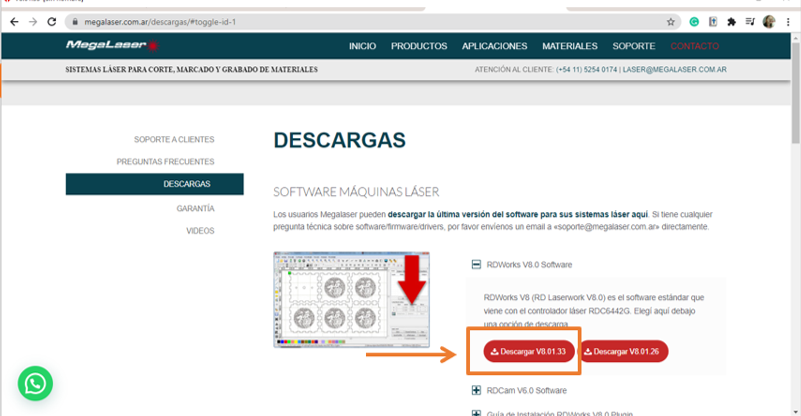This screenshot has width=801, height=416.
Task: Open the Chrome profile avatar
Action: tap(769, 21)
